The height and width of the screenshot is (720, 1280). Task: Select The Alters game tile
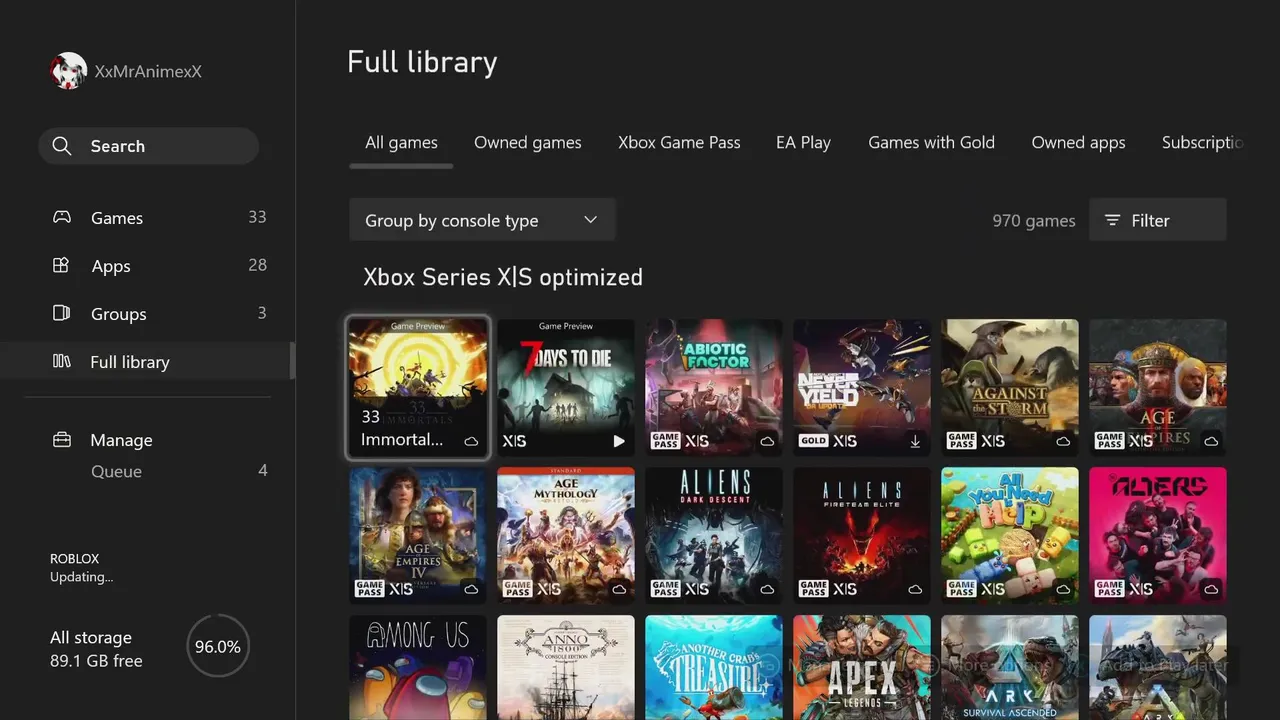[x=1158, y=536]
